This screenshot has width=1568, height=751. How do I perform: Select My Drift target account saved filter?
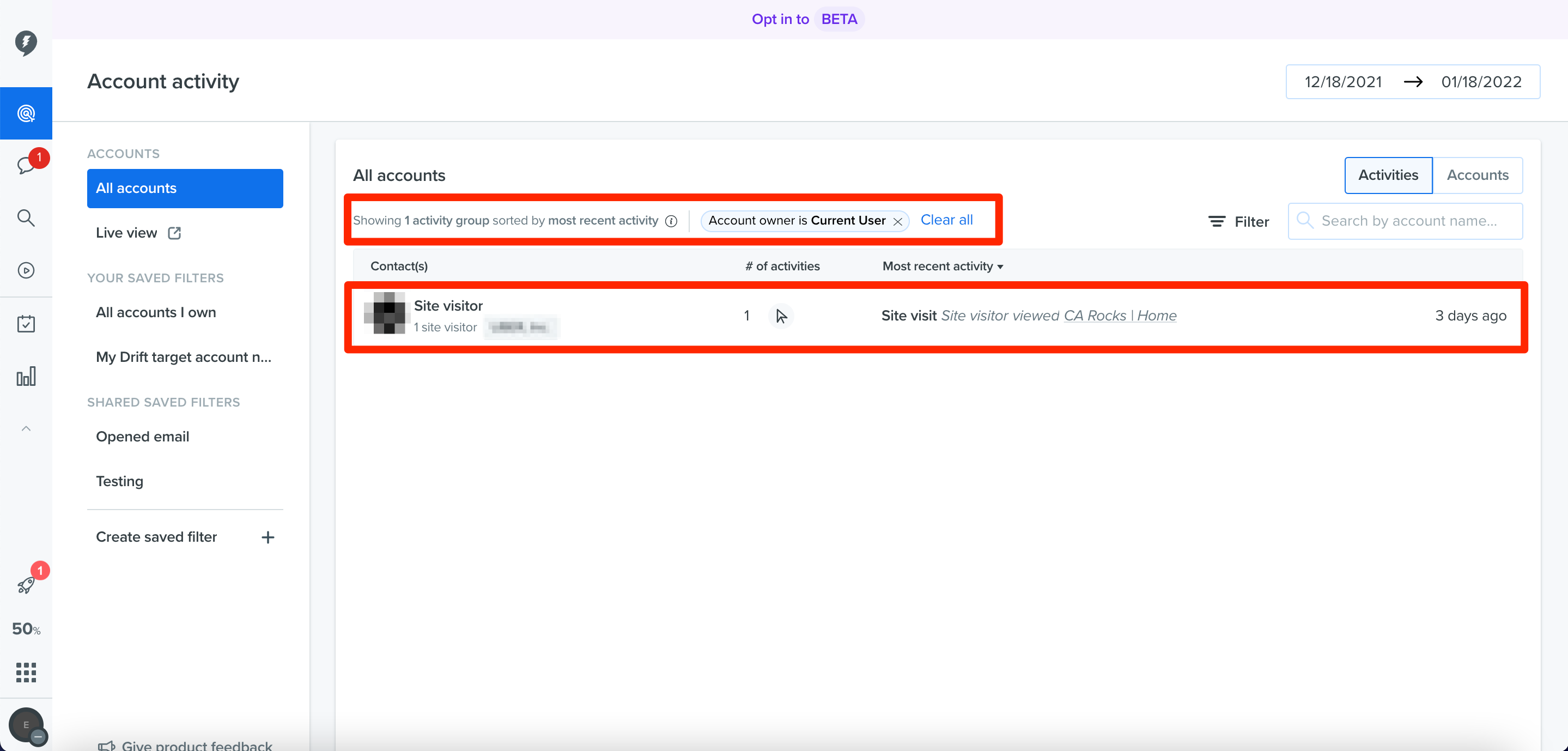tap(183, 357)
